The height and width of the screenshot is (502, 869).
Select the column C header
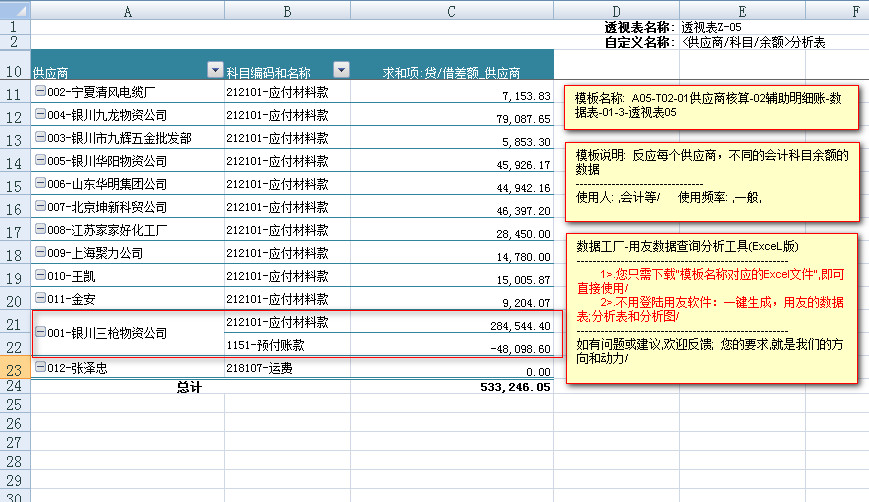point(452,10)
